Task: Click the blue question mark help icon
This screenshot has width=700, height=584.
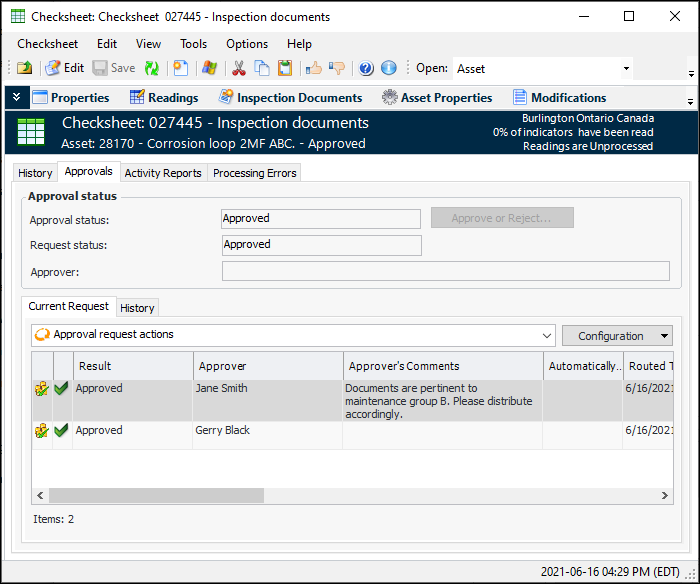Action: click(366, 68)
